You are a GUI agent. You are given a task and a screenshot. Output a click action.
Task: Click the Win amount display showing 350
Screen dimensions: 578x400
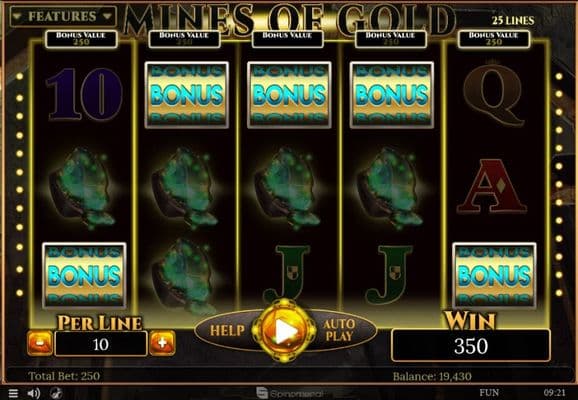[471, 345]
